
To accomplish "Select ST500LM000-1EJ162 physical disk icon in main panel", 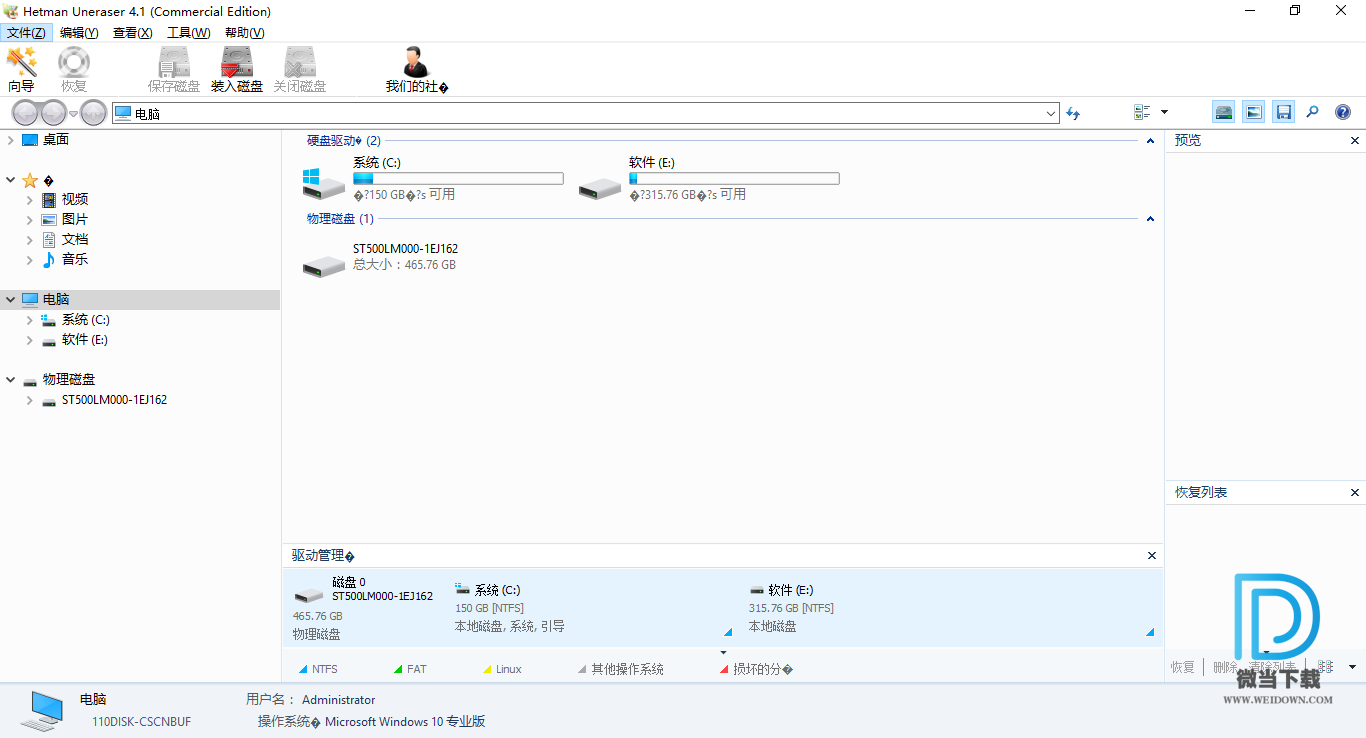I will pyautogui.click(x=324, y=265).
